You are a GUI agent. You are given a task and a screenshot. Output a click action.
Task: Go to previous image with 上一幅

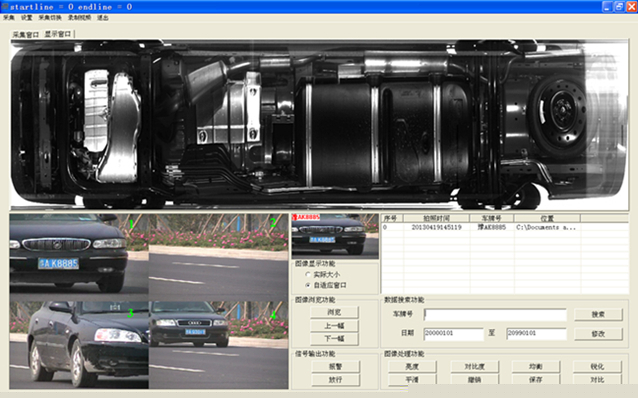(x=334, y=326)
